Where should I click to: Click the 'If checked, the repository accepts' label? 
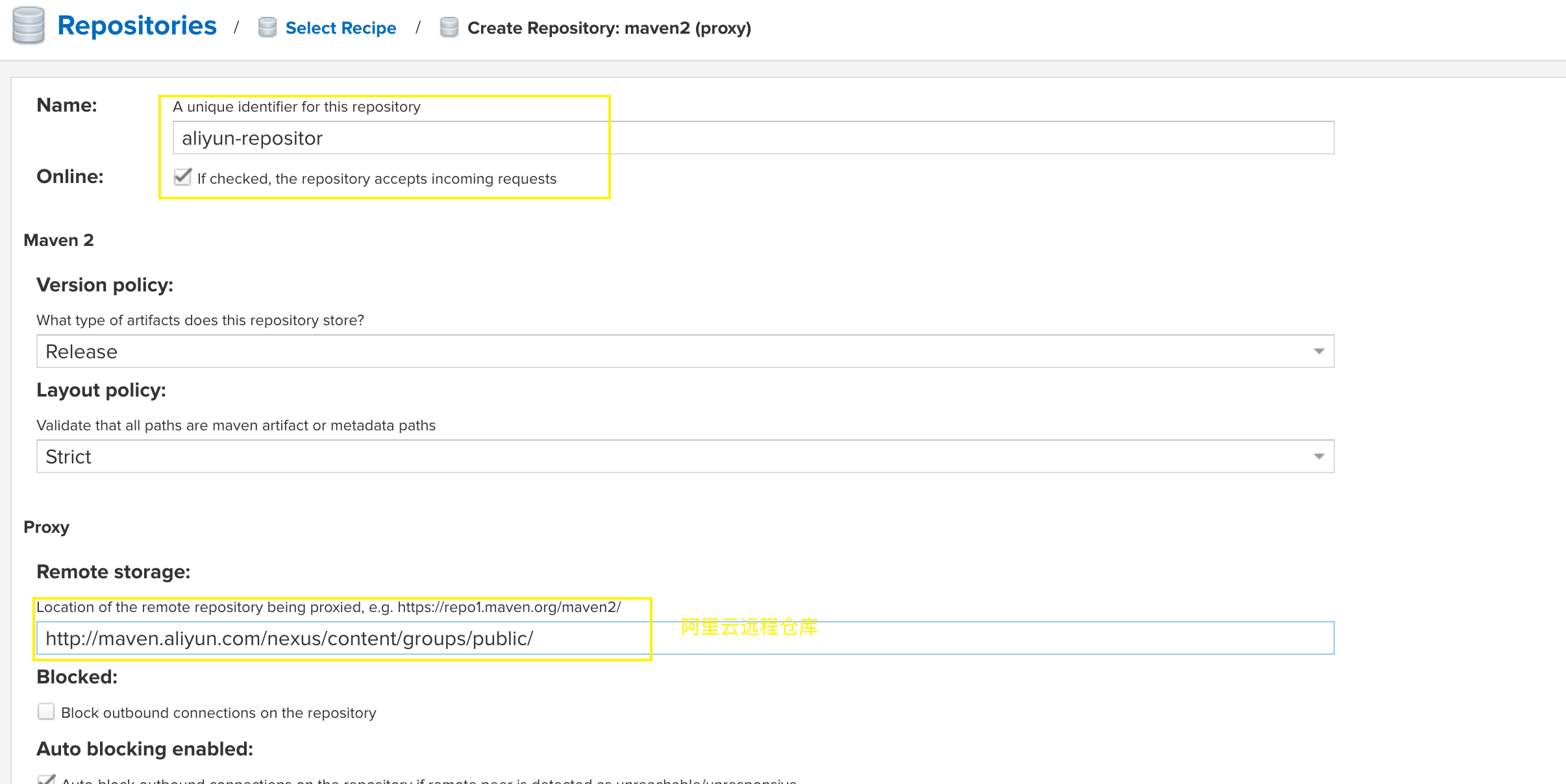pyautogui.click(x=377, y=178)
